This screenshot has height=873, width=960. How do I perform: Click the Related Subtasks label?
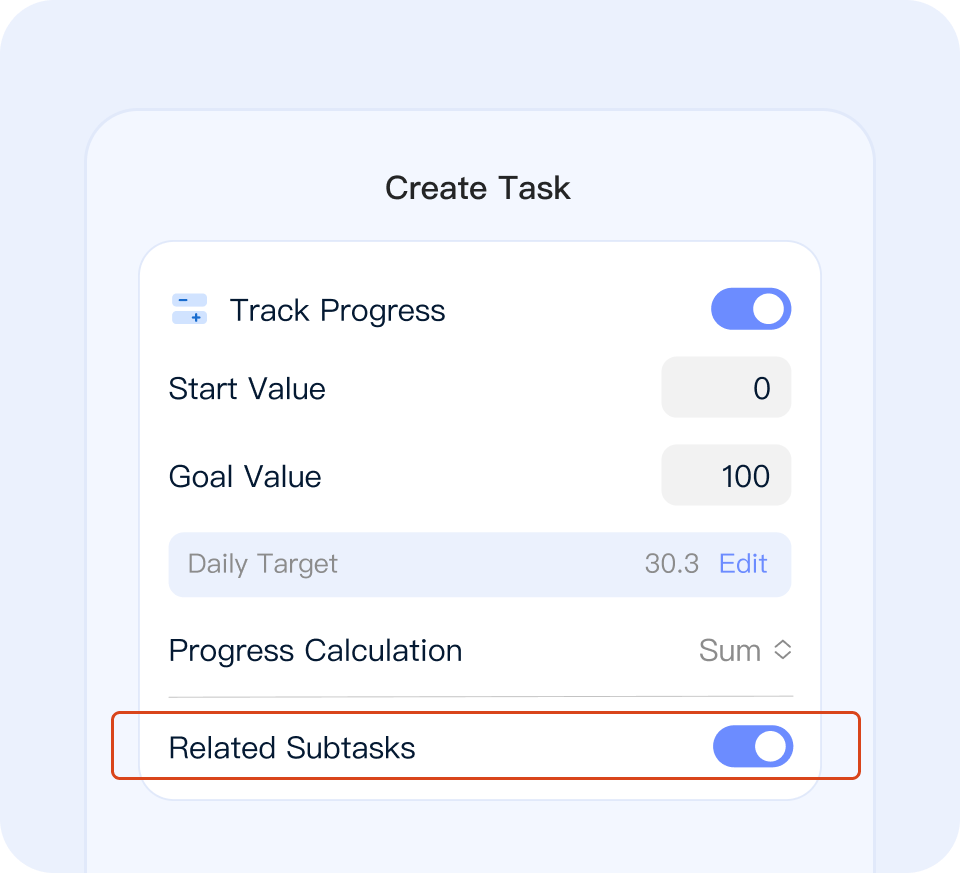pos(292,747)
